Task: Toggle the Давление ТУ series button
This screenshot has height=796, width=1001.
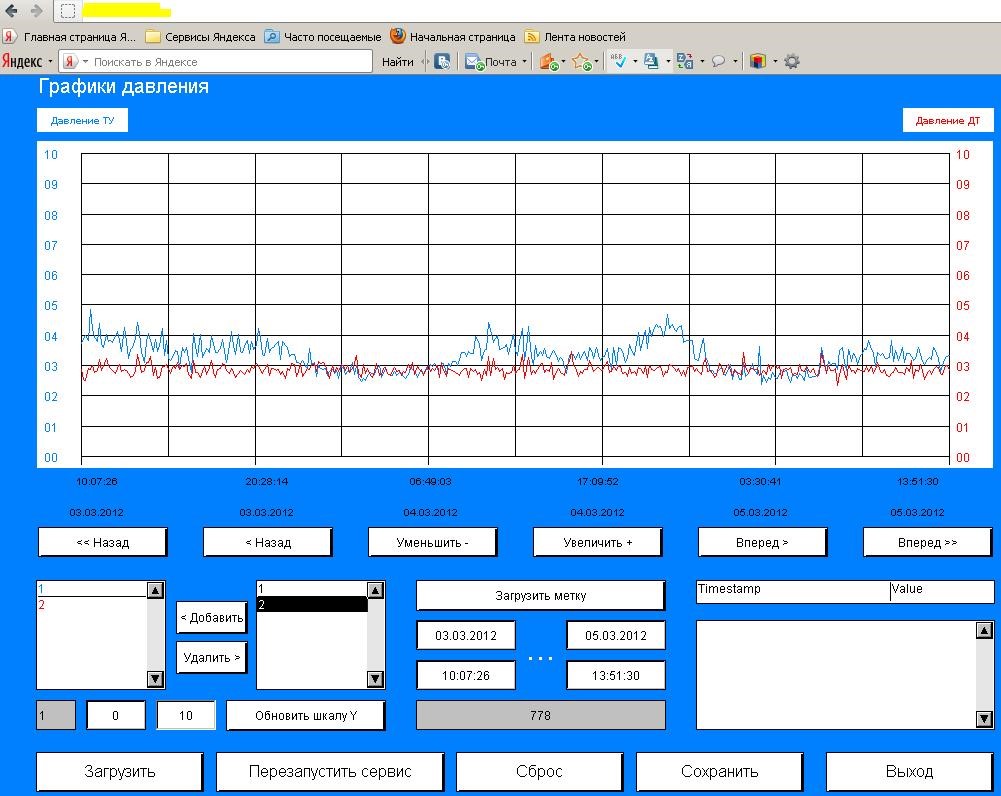Action: tap(83, 121)
